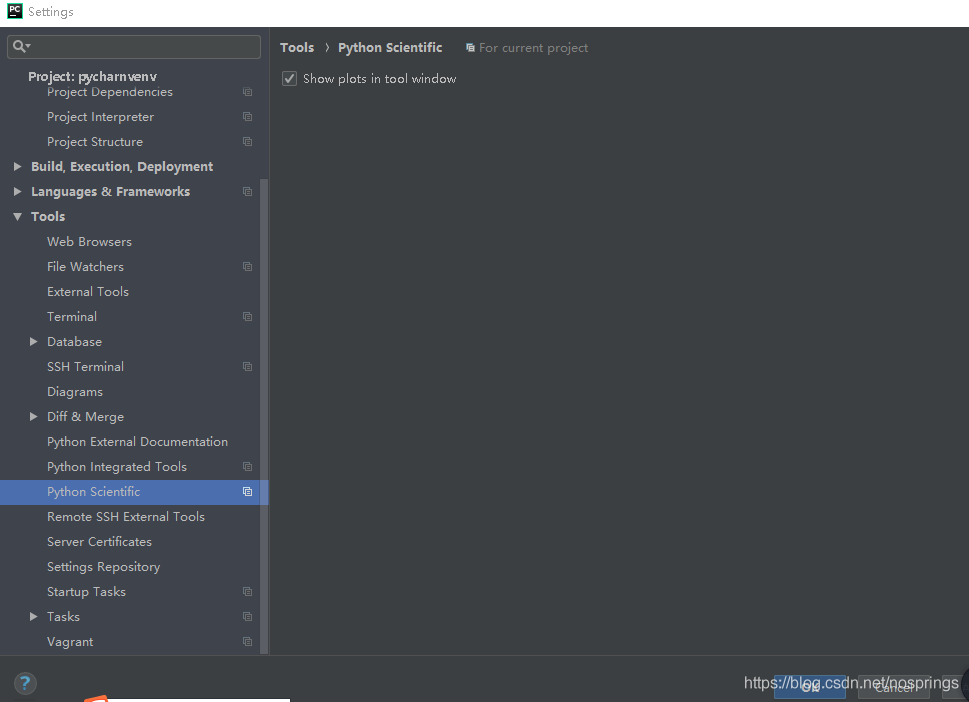Screen dimensions: 969x702
Task: Click project-level icon beside File Watchers
Action: [247, 266]
